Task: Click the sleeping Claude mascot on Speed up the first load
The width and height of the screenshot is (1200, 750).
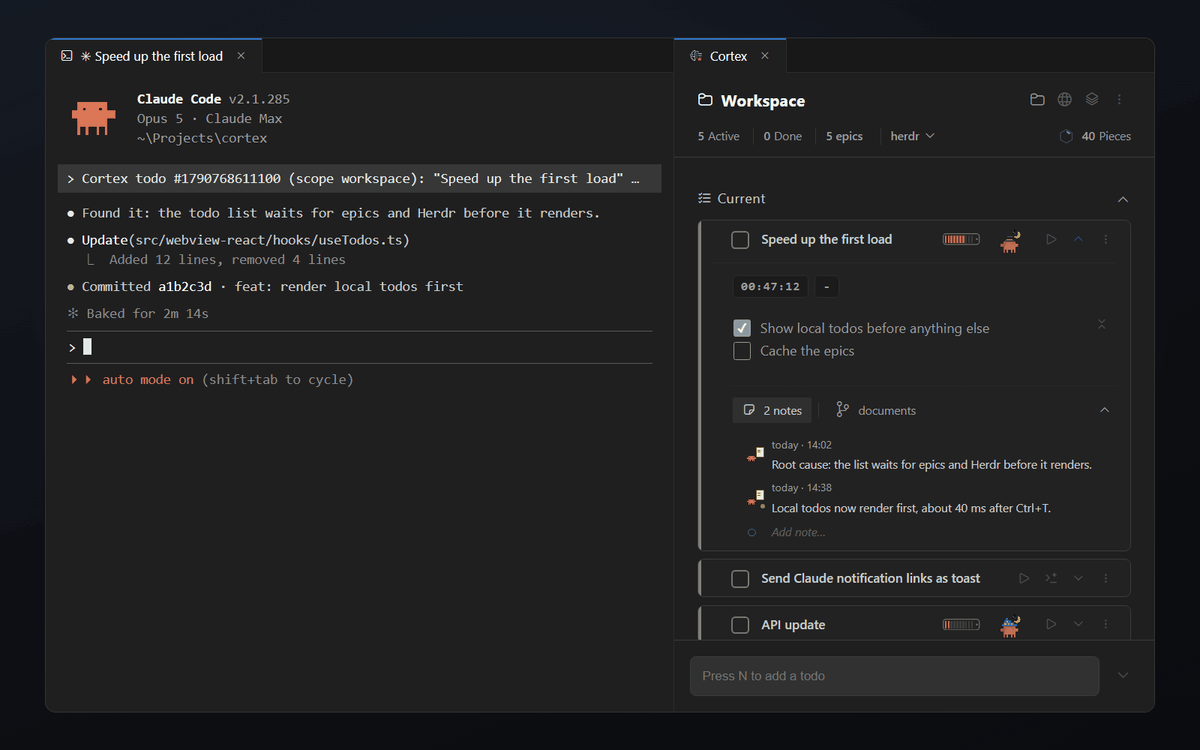Action: pos(1010,241)
